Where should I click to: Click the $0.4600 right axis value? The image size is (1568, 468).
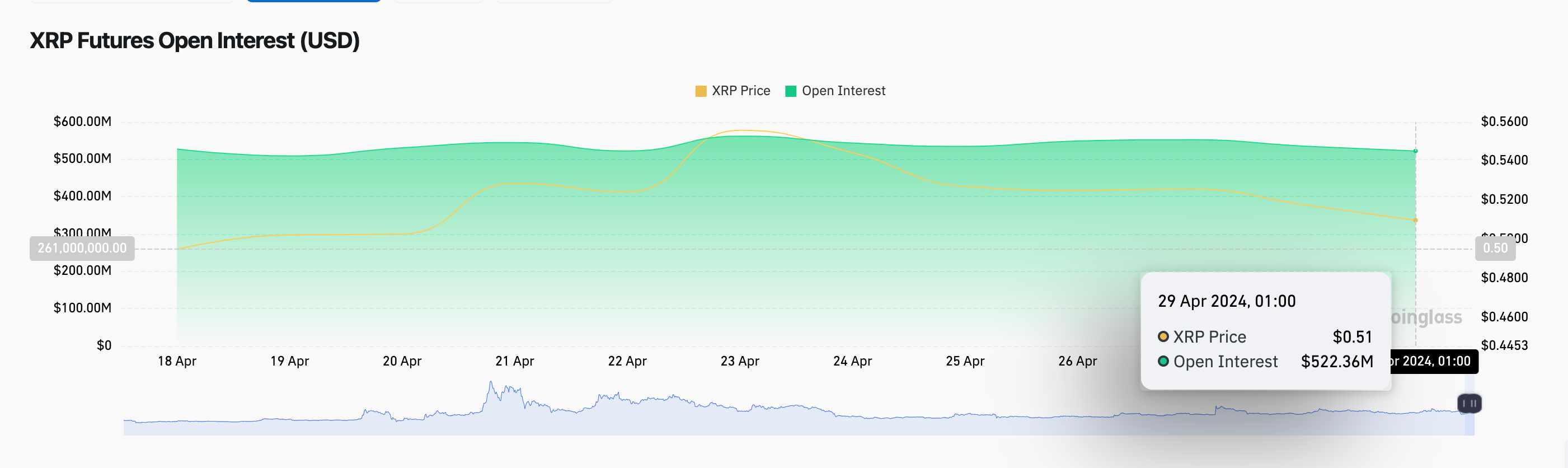pyautogui.click(x=1505, y=316)
